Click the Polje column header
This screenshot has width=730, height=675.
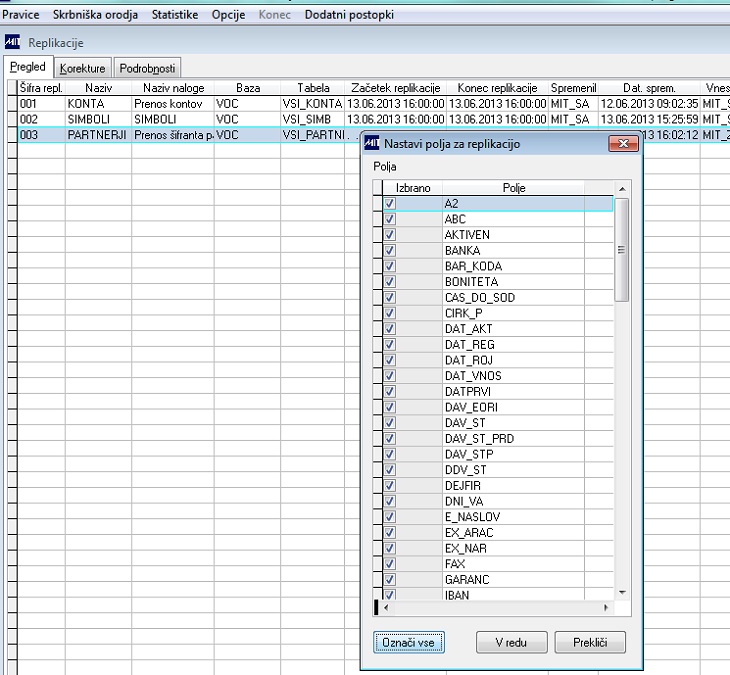click(x=514, y=188)
